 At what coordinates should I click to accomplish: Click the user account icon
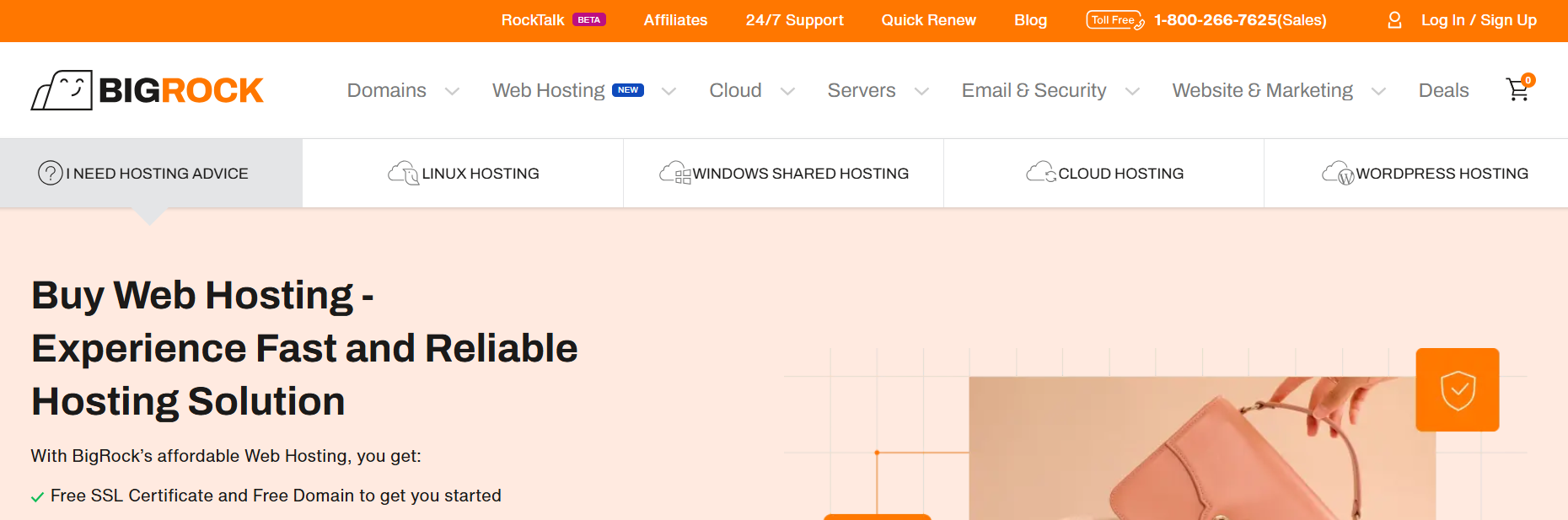click(1394, 20)
